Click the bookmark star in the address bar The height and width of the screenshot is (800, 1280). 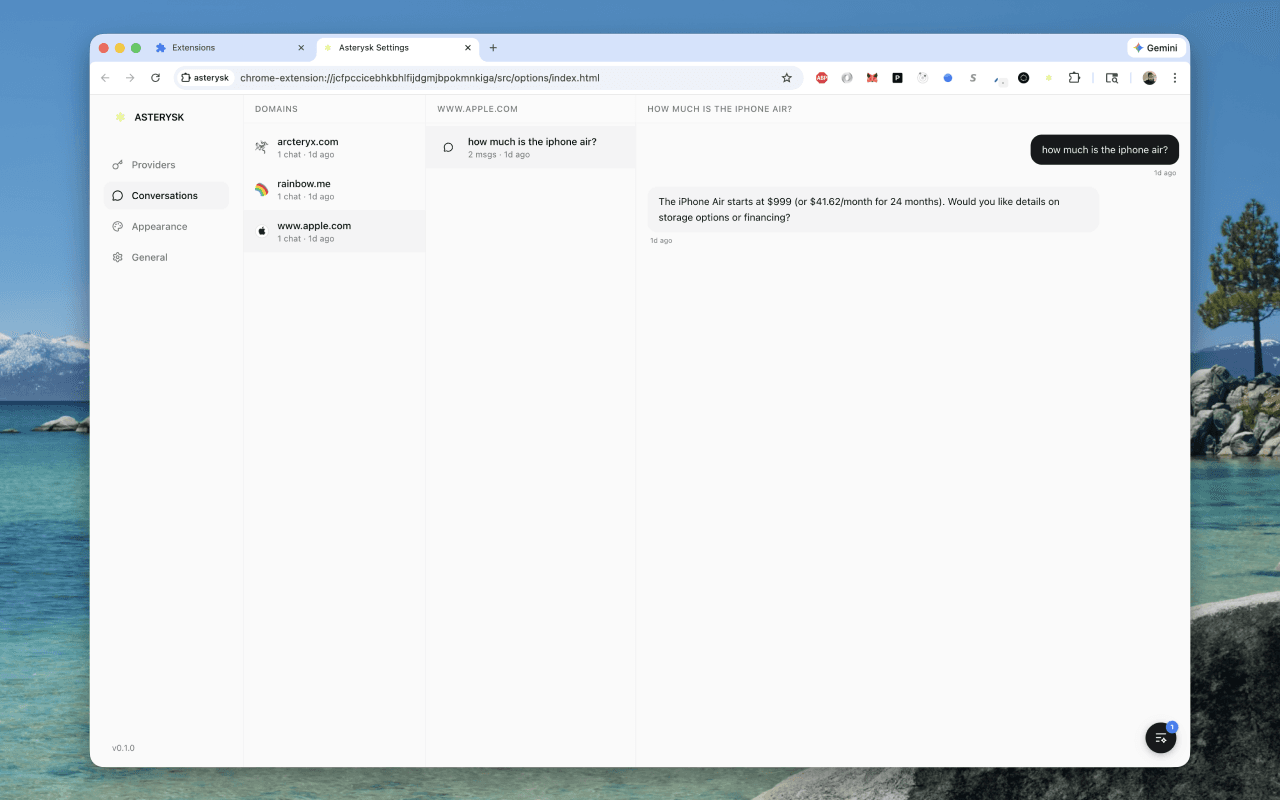pos(787,77)
